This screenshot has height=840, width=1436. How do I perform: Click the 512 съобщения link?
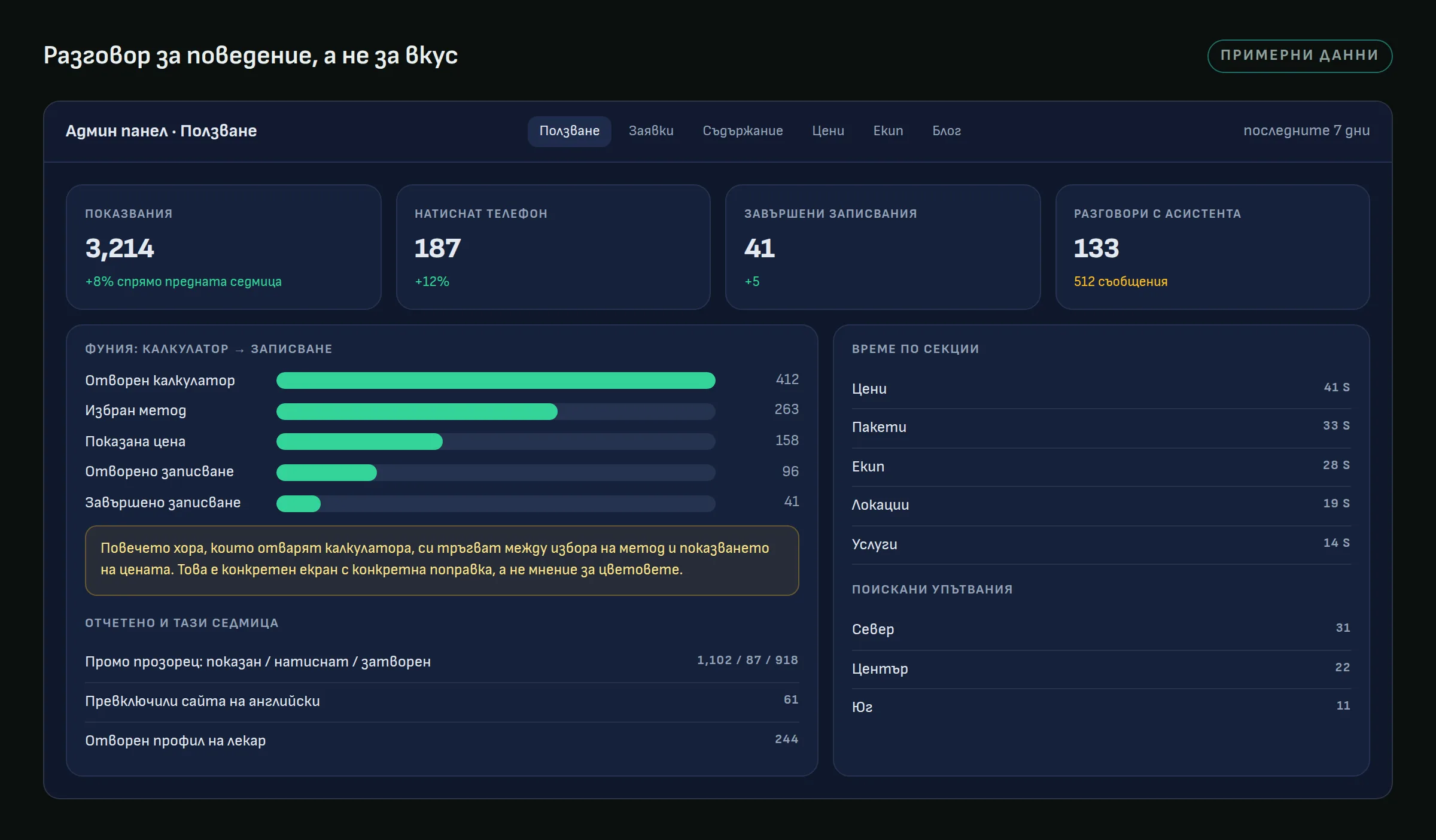tap(1120, 282)
